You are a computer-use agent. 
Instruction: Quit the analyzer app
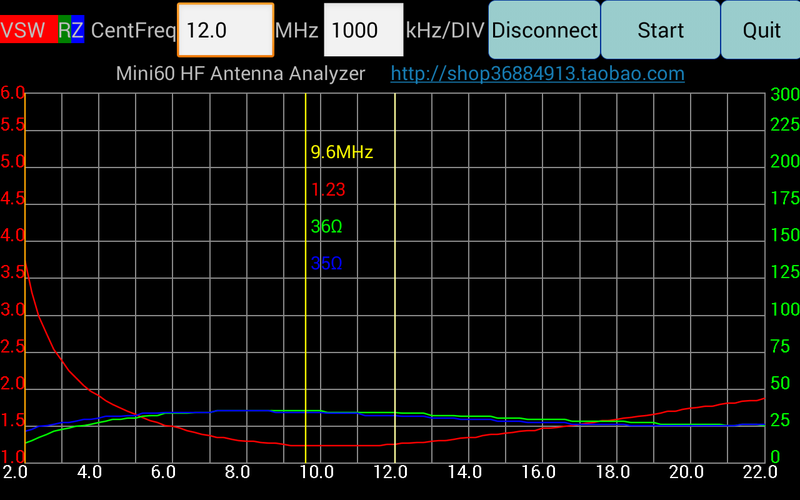[761, 30]
